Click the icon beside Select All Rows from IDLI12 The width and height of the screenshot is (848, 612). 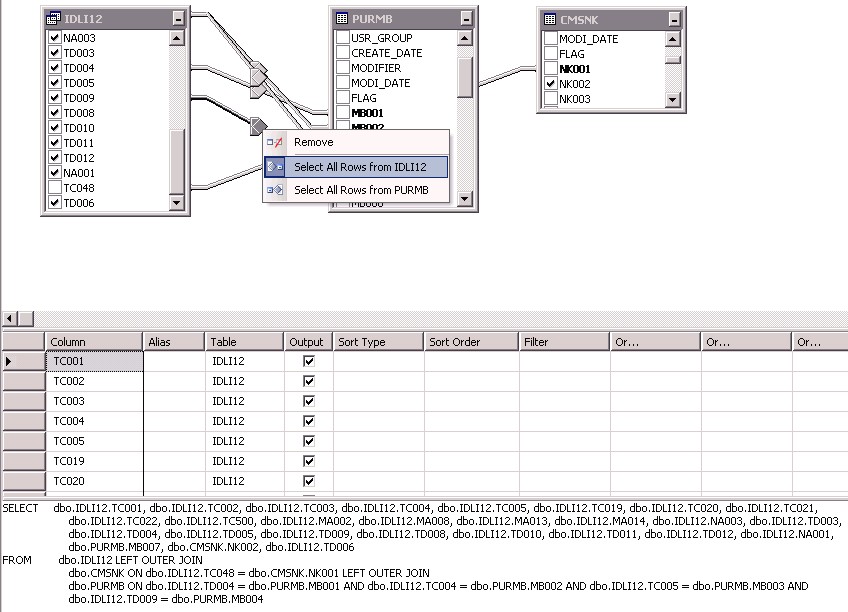[275, 167]
